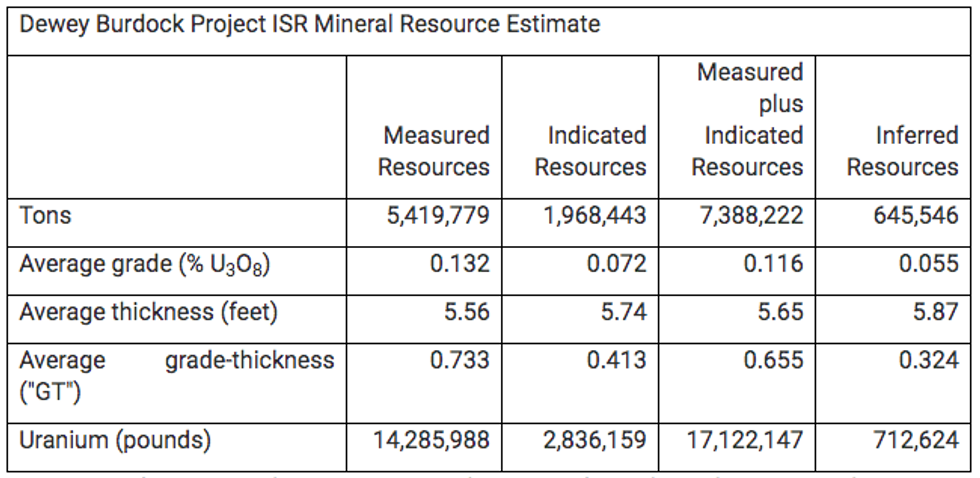Click the Dewey Burdock Project table title
The height and width of the screenshot is (478, 980).
[310, 24]
